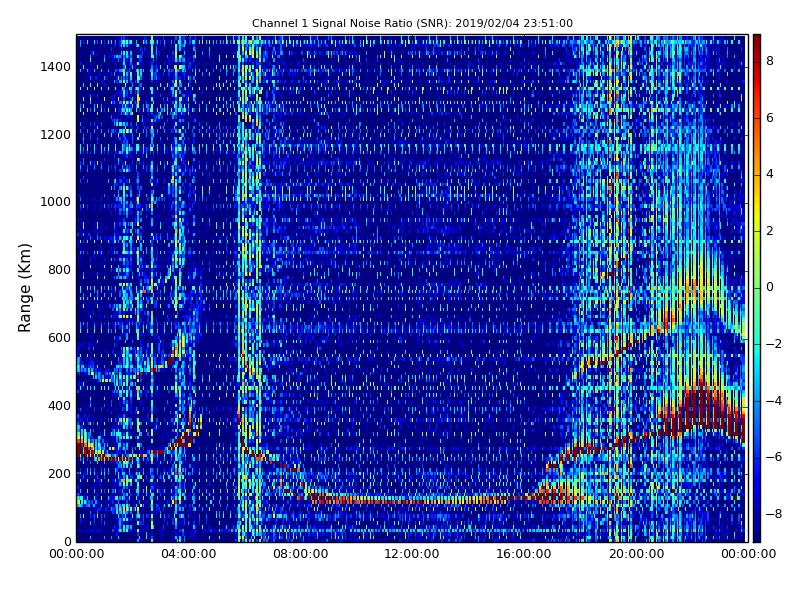The width and height of the screenshot is (800, 600).
Task: Click the dark blue bottom of the colorbar
Action: (757, 533)
